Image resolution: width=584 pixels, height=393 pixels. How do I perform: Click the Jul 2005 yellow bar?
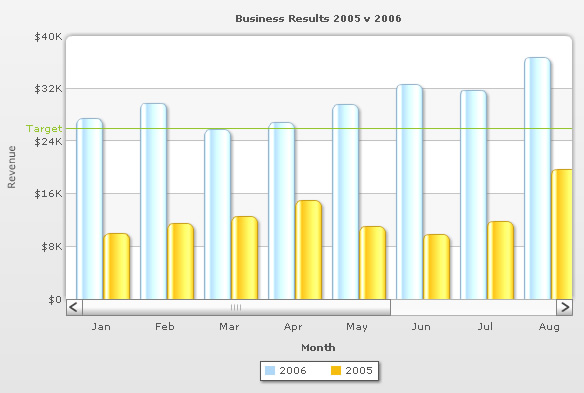click(x=501, y=260)
